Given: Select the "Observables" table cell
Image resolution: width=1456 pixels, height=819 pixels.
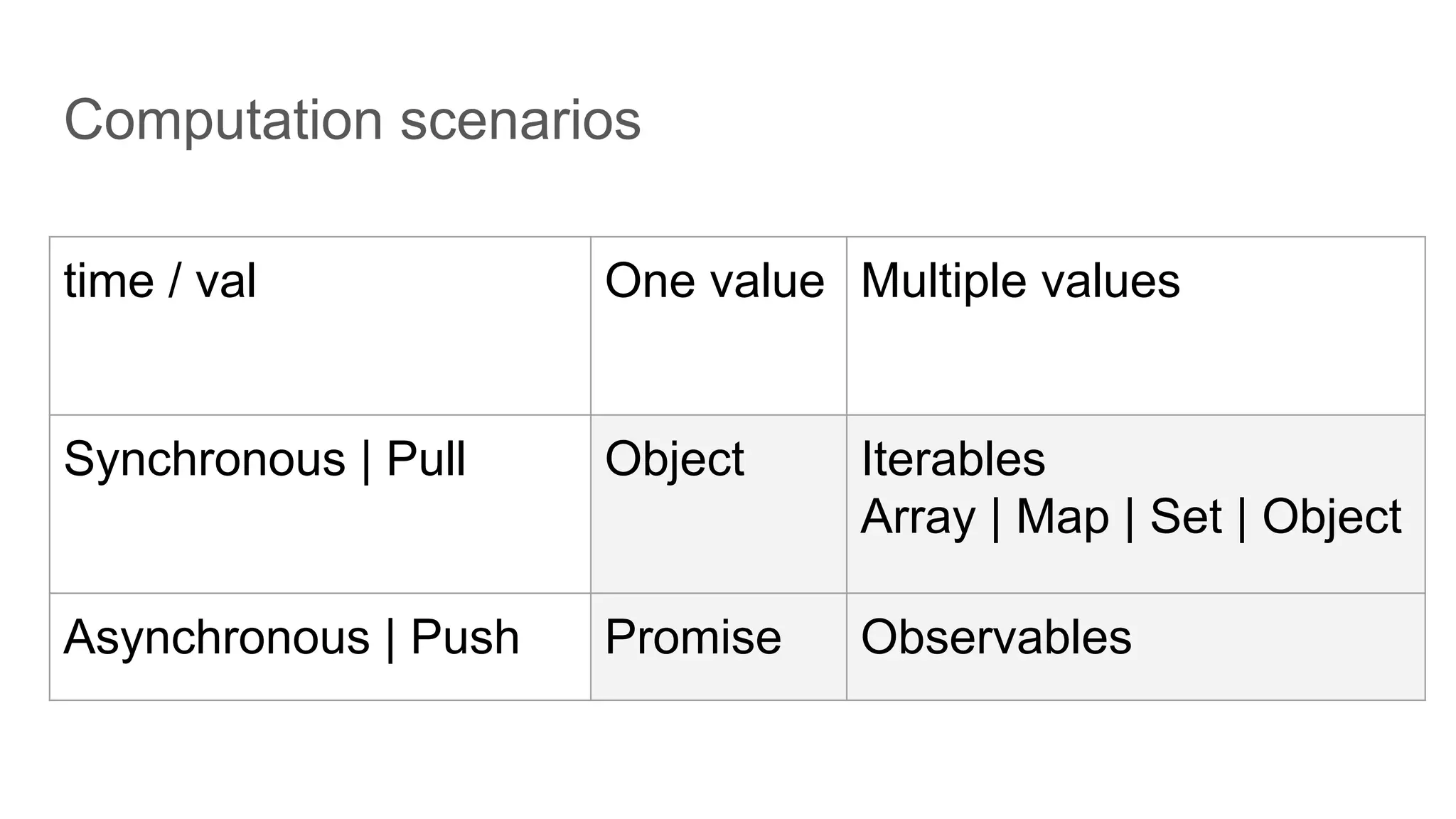Looking at the screenshot, I should click(x=996, y=637).
